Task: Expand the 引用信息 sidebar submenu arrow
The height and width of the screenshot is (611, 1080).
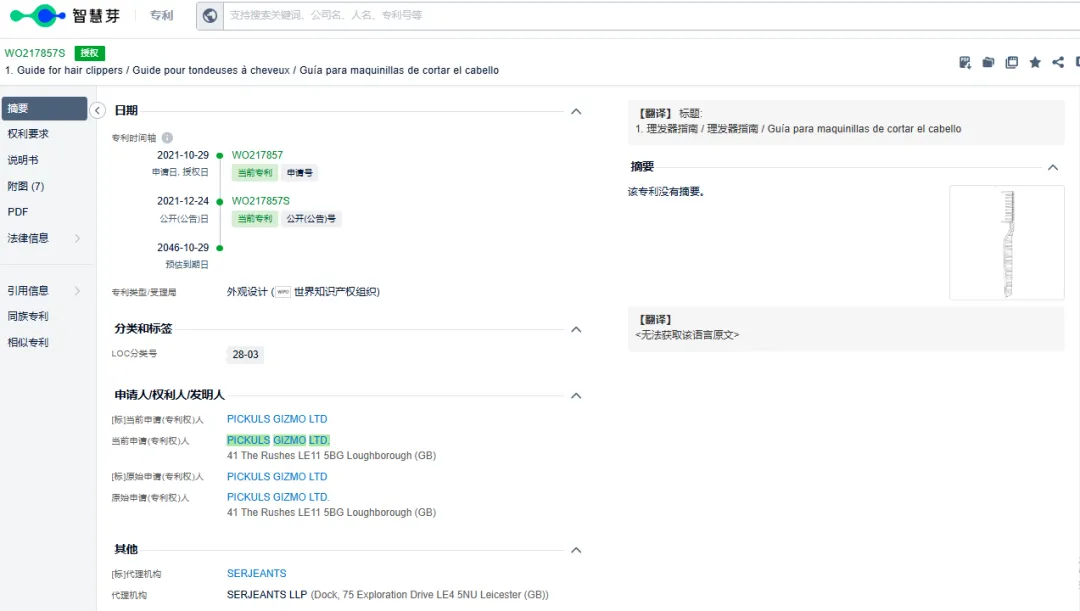Action: (x=77, y=291)
